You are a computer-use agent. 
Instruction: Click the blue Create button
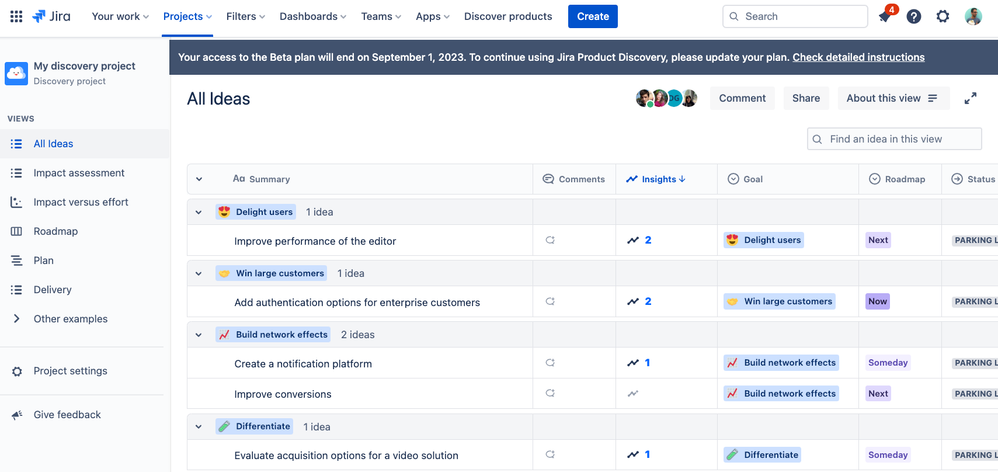593,17
